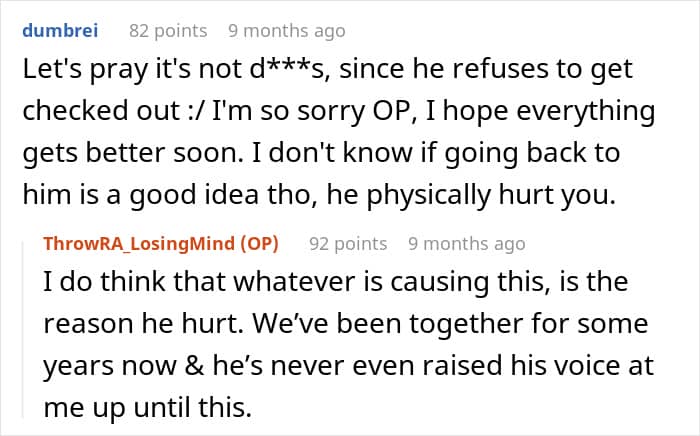This screenshot has height=436, width=700.
Task: Click the "&" symbol in the reply
Action: [x=194, y=365]
